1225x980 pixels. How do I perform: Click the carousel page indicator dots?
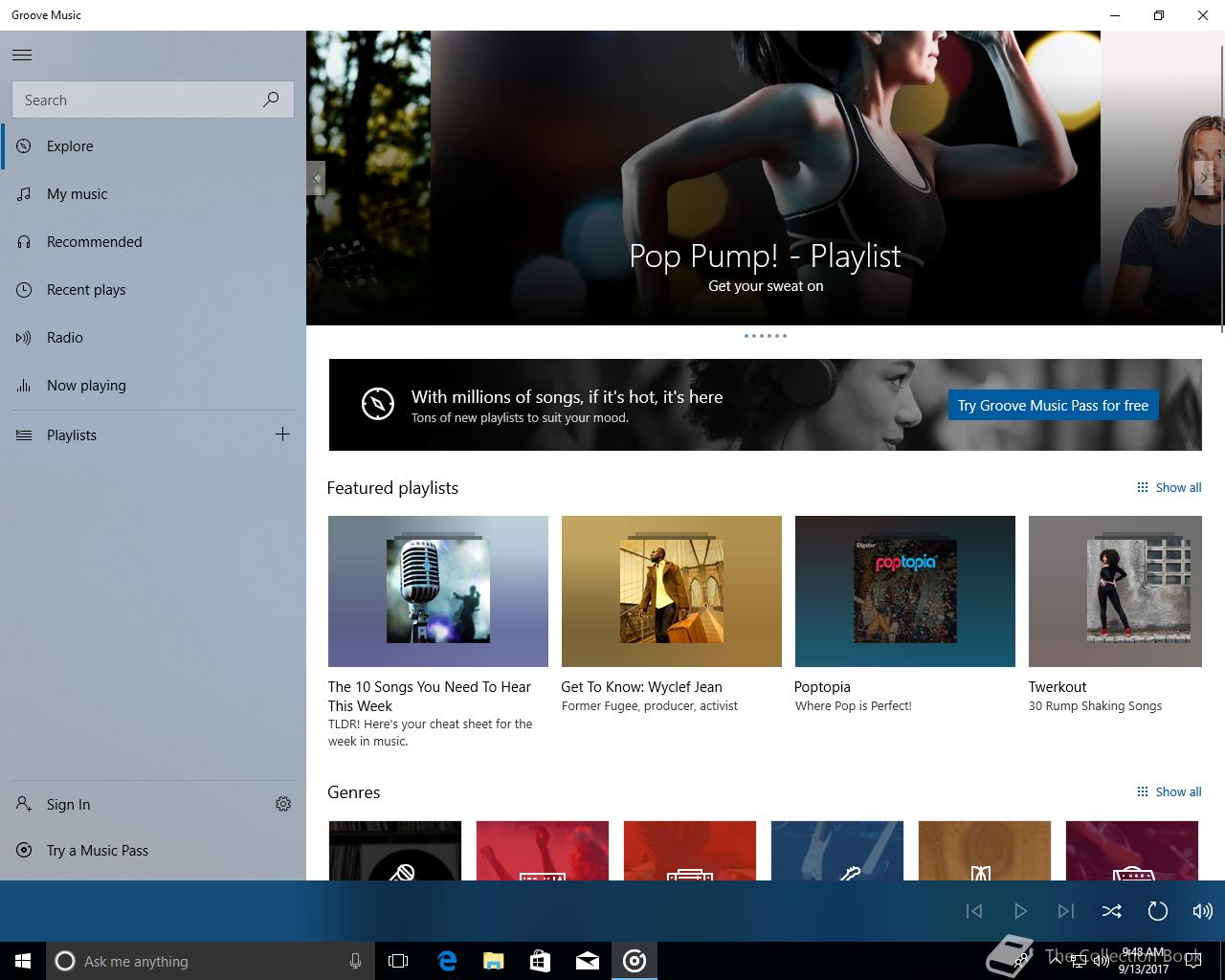pos(766,336)
